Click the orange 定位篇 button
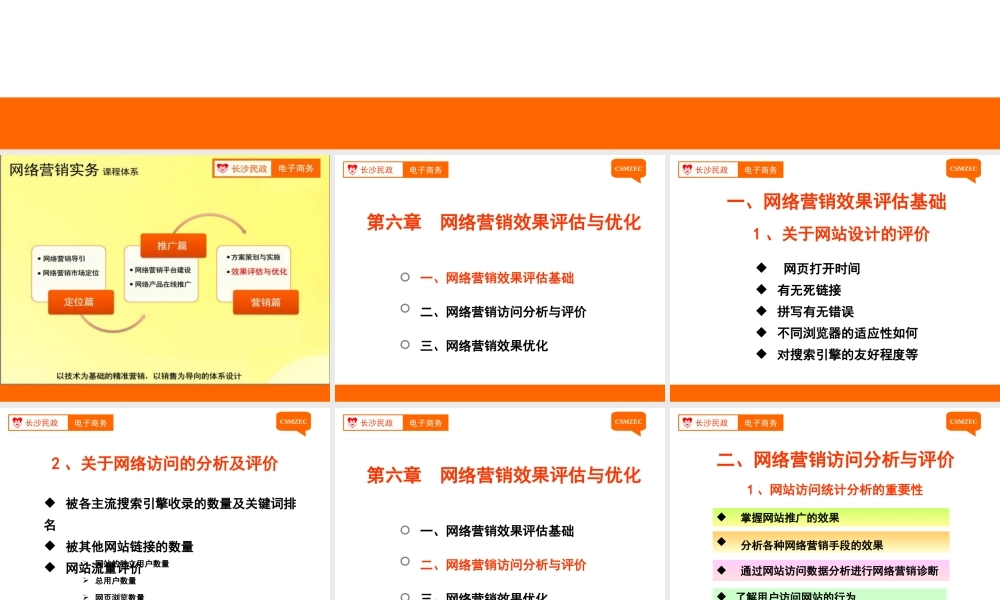1000x600 pixels. (x=78, y=301)
